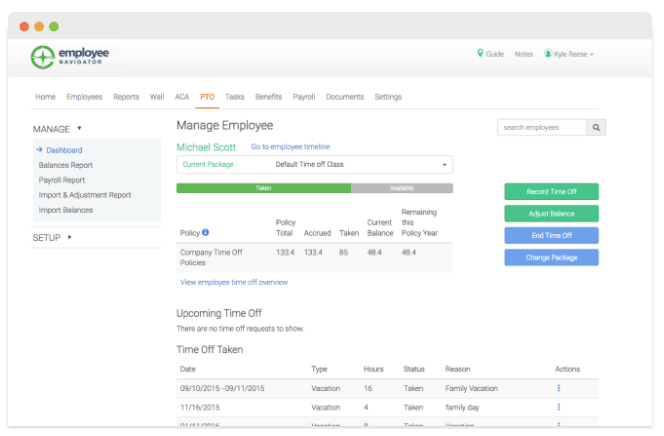Image resolution: width=664 pixels, height=436 pixels.
Task: Select Balances Report in the sidebar
Action: 66,165
